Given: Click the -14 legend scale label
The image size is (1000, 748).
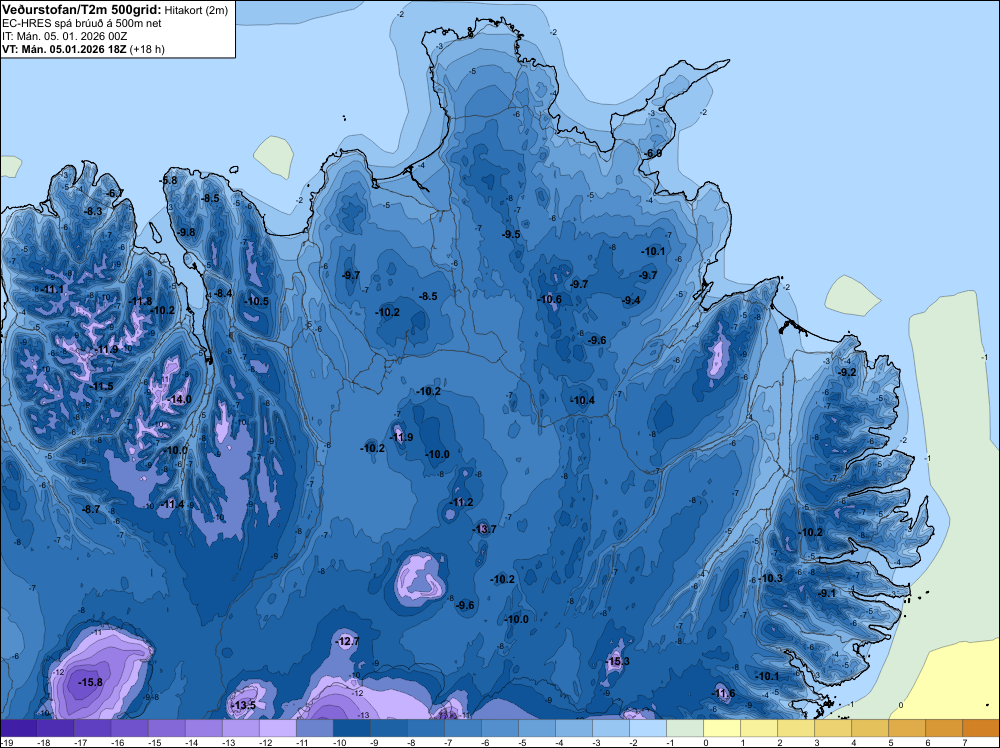Looking at the screenshot, I should 192,742.
